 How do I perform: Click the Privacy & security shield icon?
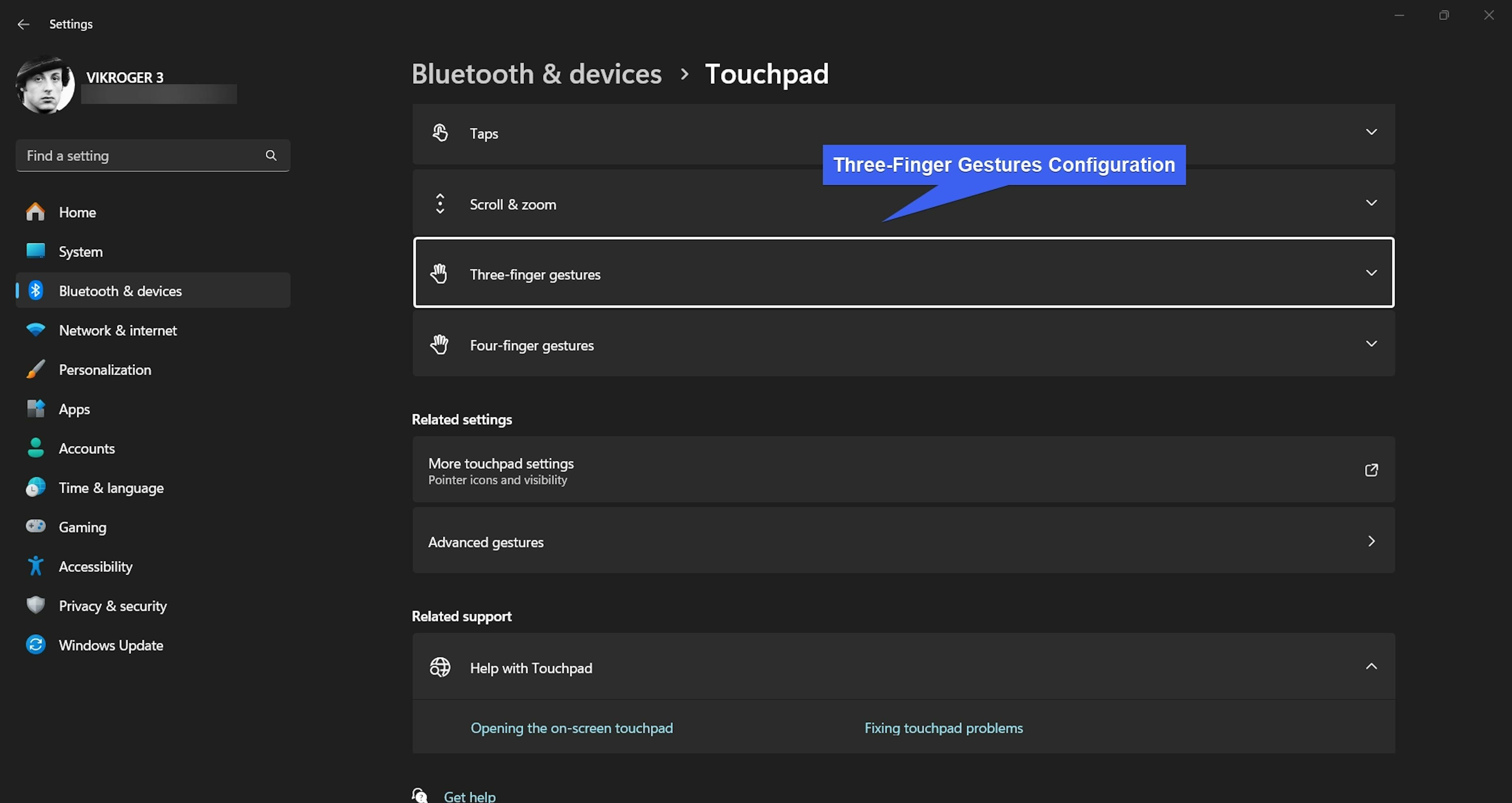pyautogui.click(x=35, y=605)
